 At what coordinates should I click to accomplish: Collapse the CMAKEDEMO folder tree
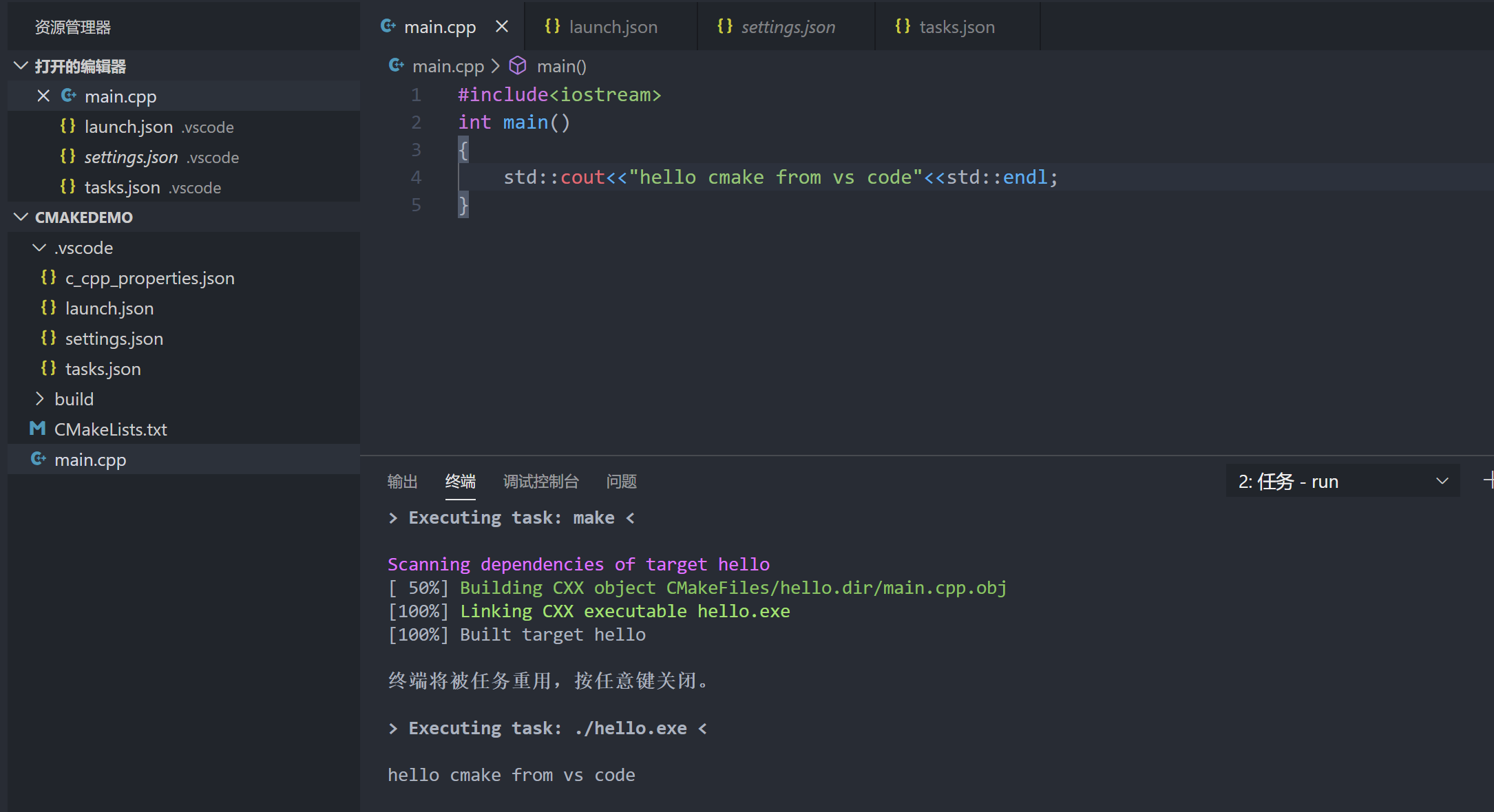tap(20, 217)
